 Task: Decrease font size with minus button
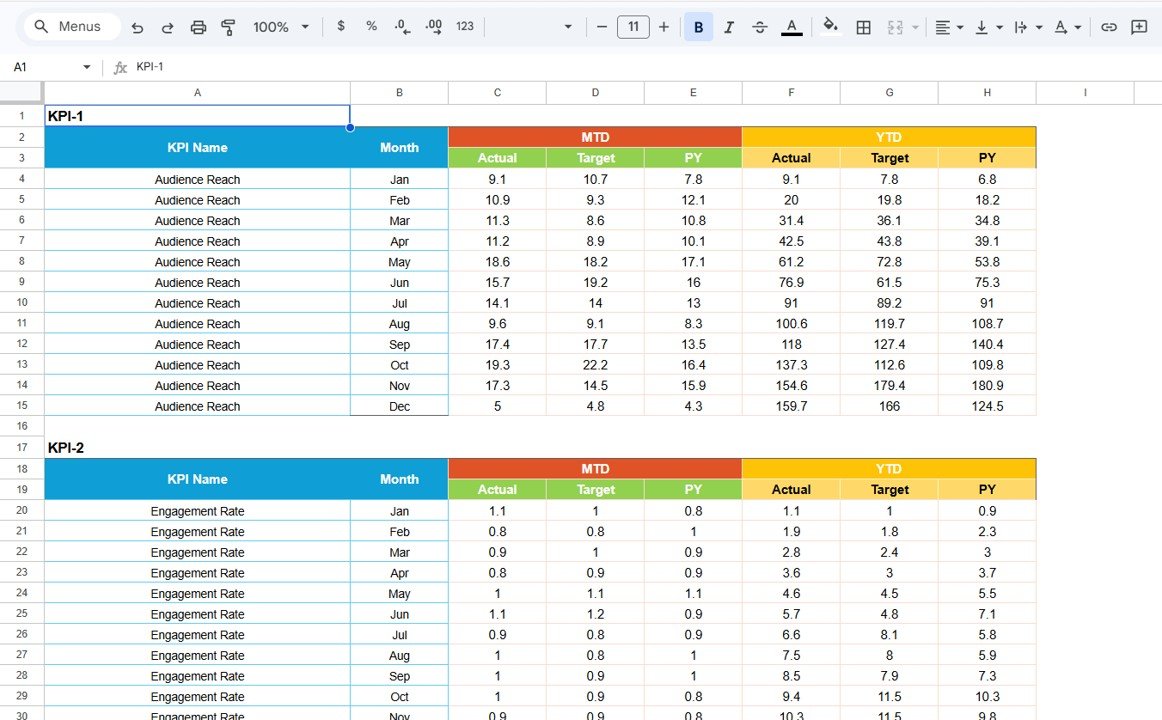(602, 27)
